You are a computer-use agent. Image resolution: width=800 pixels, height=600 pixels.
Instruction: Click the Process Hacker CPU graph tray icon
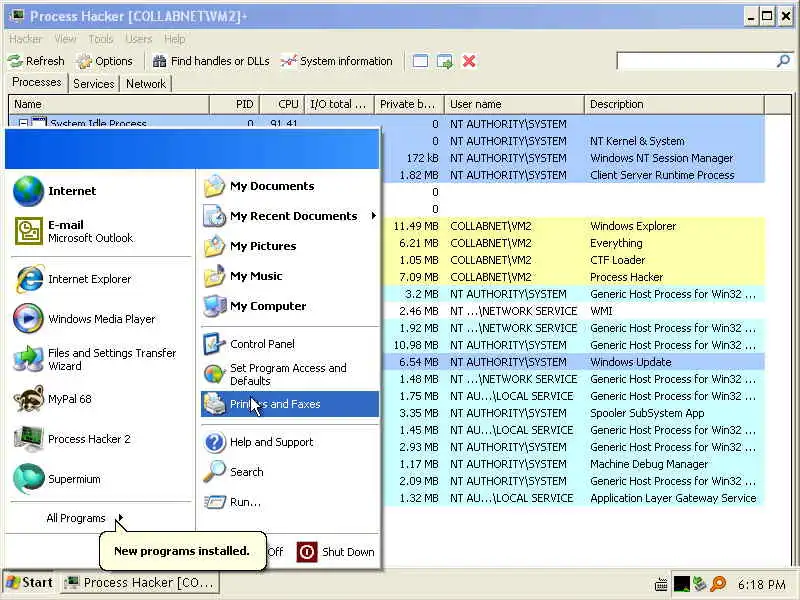[x=682, y=584]
